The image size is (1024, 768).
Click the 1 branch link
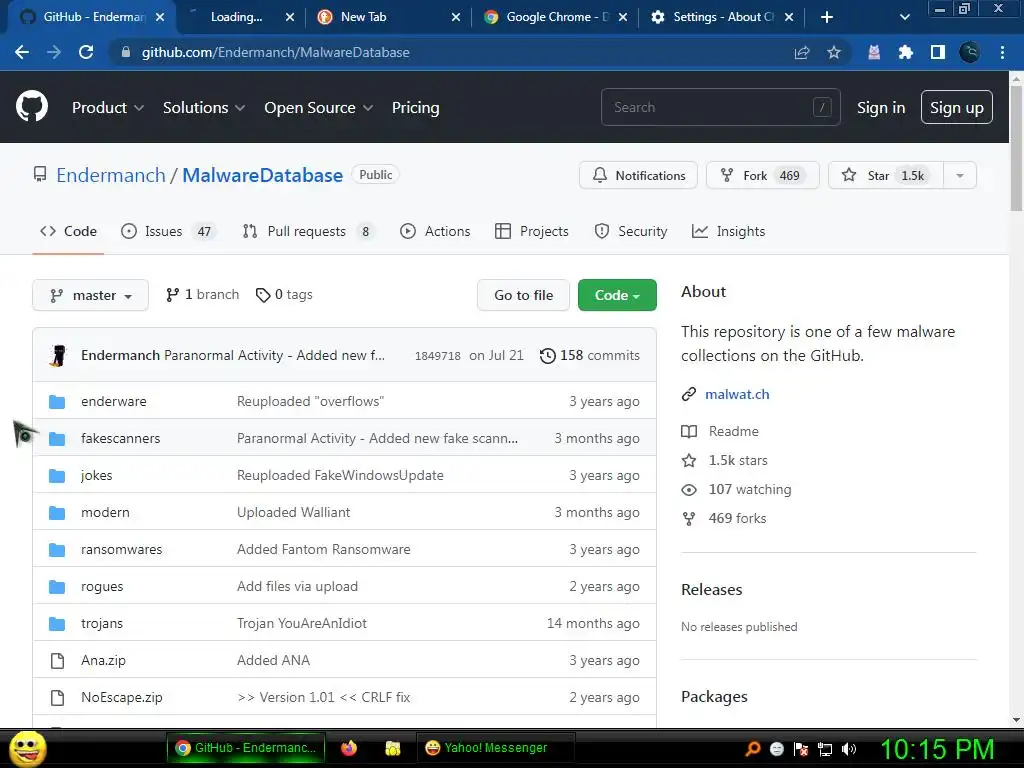pos(202,295)
